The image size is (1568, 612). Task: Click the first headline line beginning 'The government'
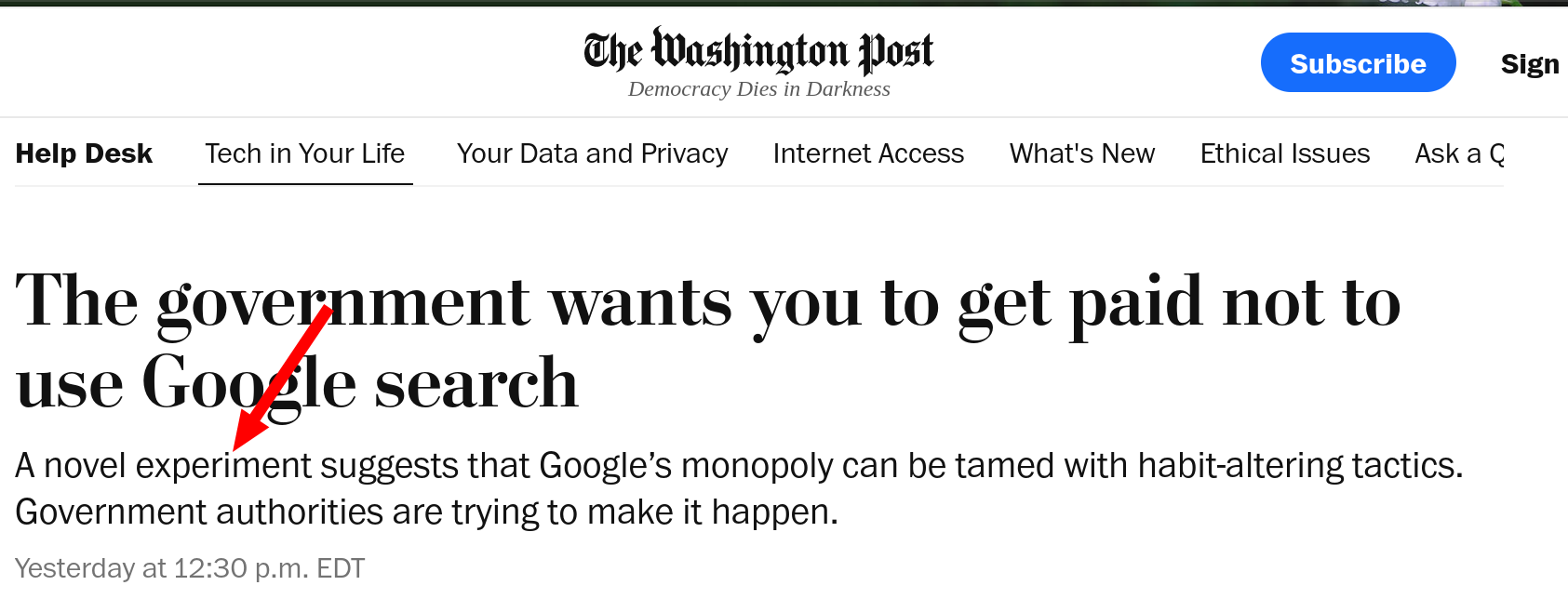tap(708, 303)
